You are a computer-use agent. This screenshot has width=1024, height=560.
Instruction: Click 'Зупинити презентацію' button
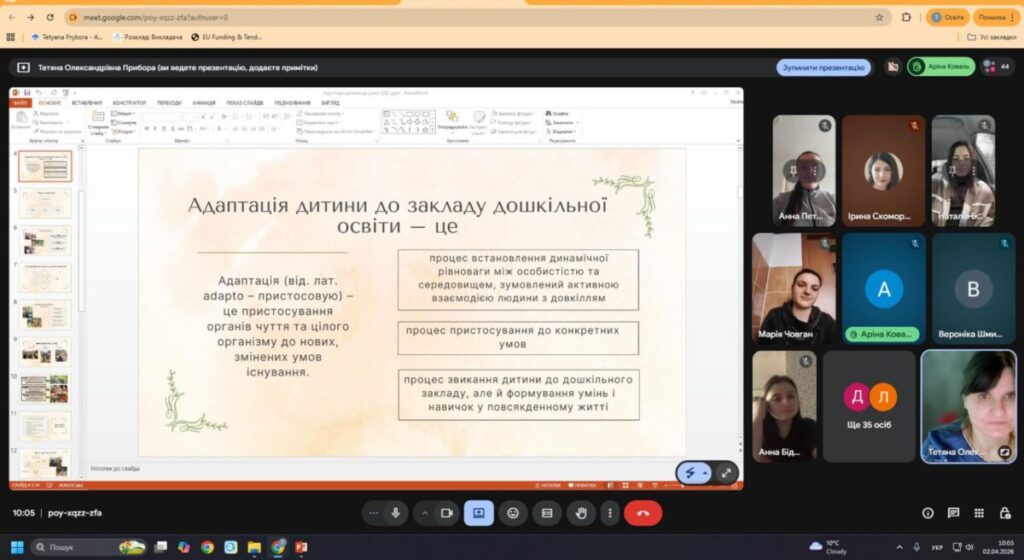click(823, 67)
